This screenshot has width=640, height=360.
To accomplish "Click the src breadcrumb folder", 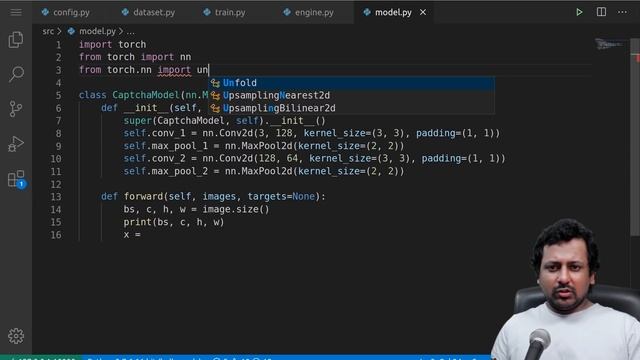I will point(48,31).
